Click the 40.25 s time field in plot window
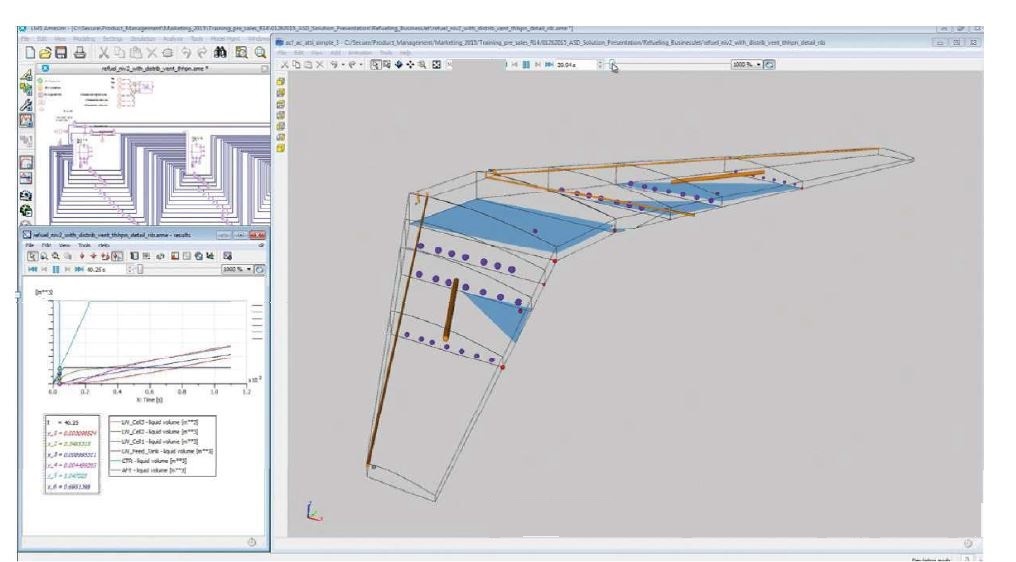The image size is (1016, 562). [x=106, y=269]
